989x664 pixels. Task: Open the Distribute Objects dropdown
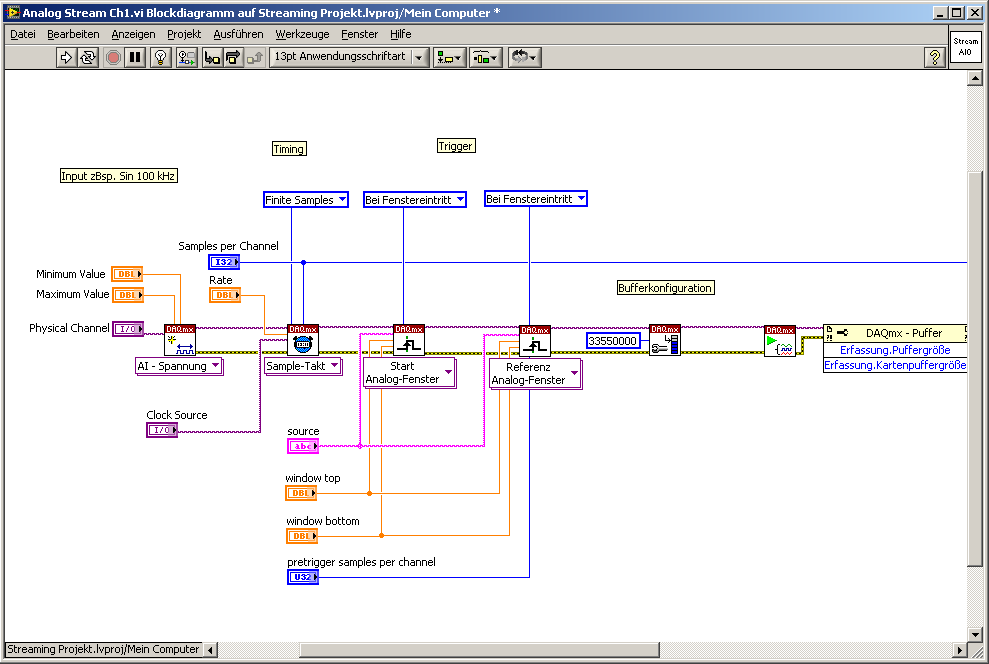coord(485,57)
